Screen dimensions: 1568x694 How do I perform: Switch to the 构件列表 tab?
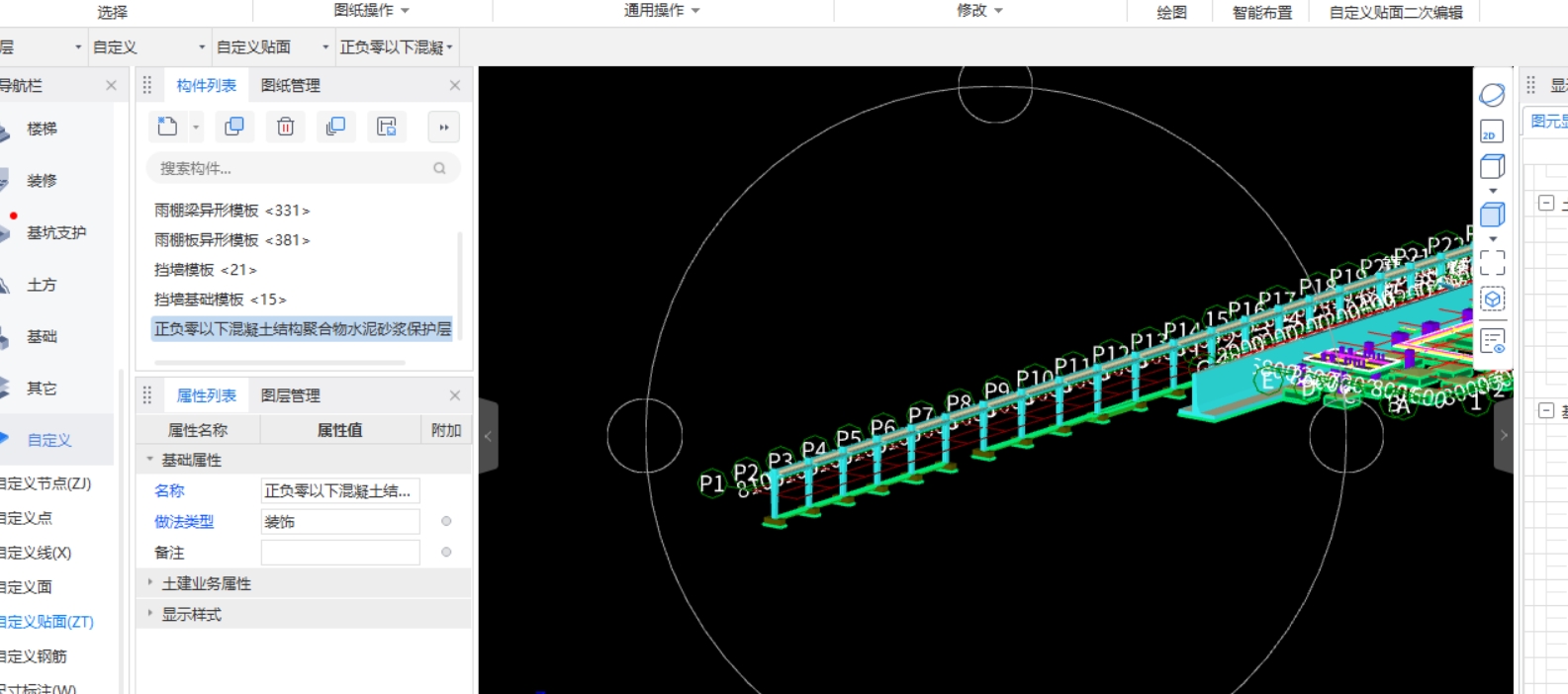tap(206, 86)
